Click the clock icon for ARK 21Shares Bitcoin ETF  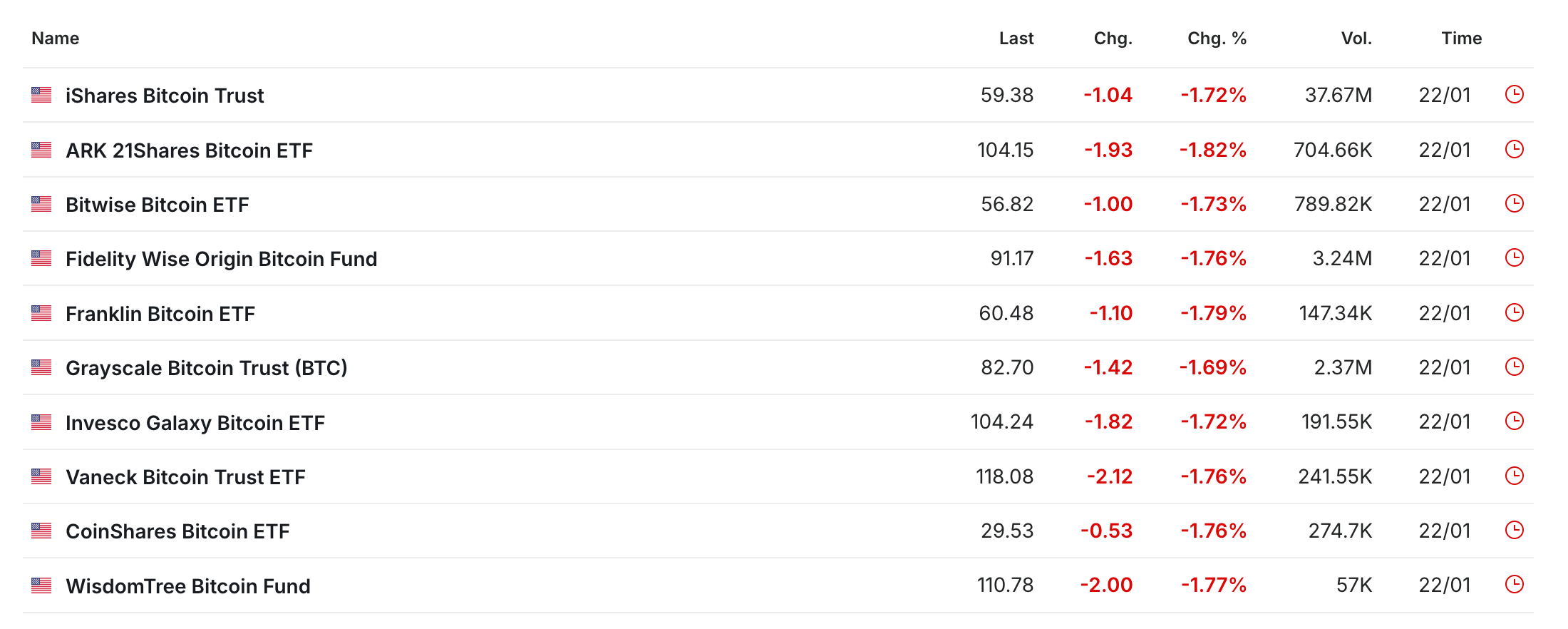click(1514, 149)
